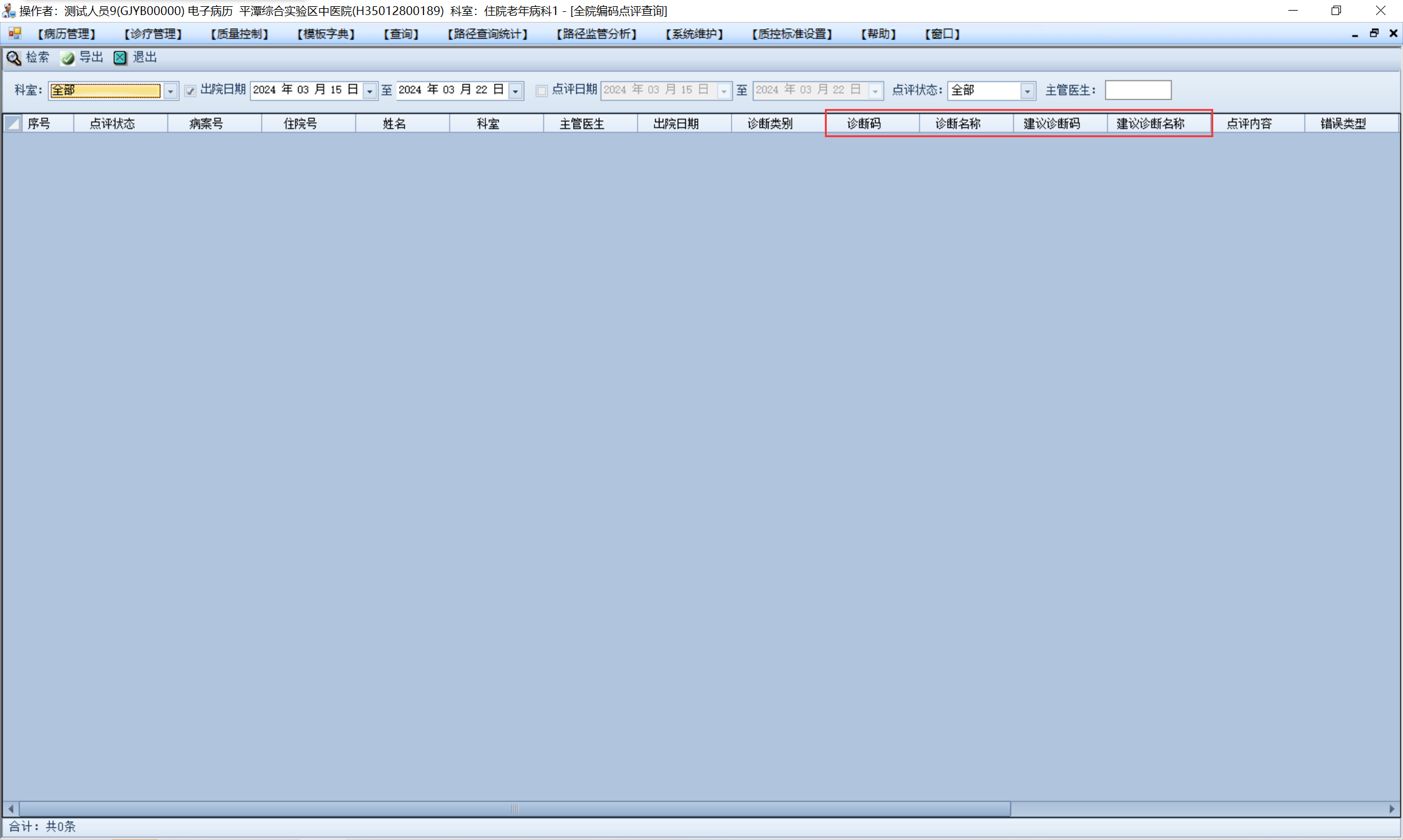Open the 【路径查询统计】 menu
Viewport: 1403px width, 840px height.
coord(487,34)
